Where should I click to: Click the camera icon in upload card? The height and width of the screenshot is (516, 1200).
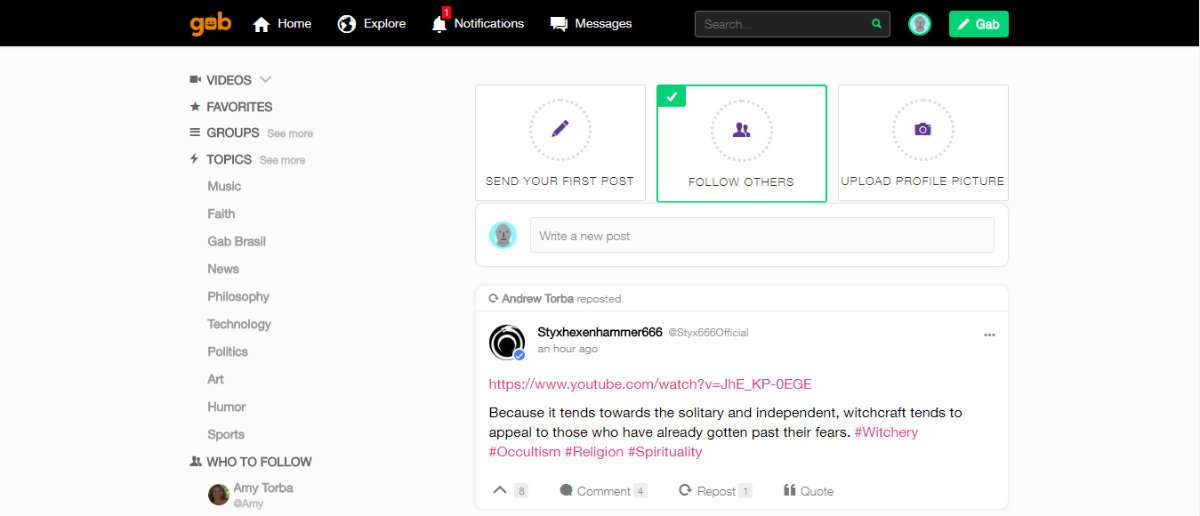click(923, 130)
